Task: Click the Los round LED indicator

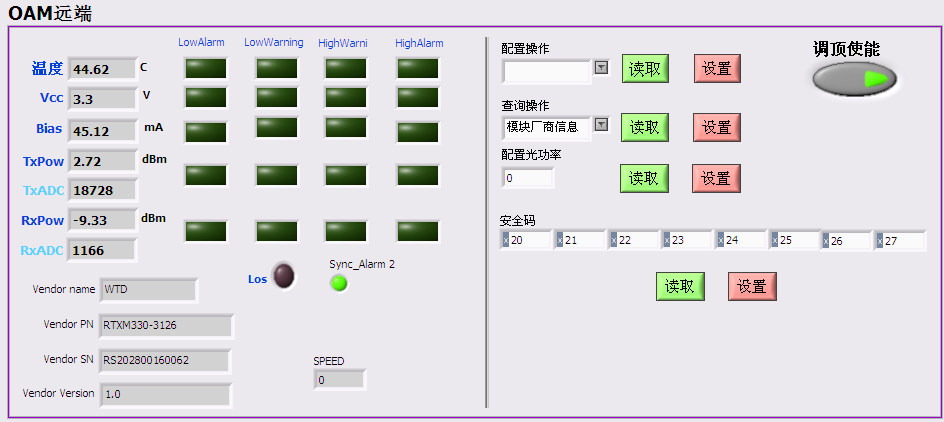Action: click(284, 276)
